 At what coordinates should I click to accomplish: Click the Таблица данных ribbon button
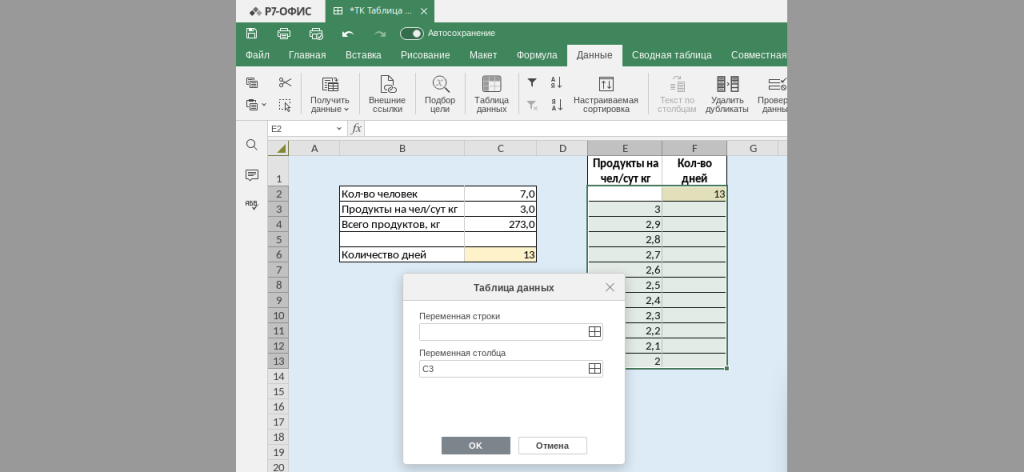pos(492,95)
